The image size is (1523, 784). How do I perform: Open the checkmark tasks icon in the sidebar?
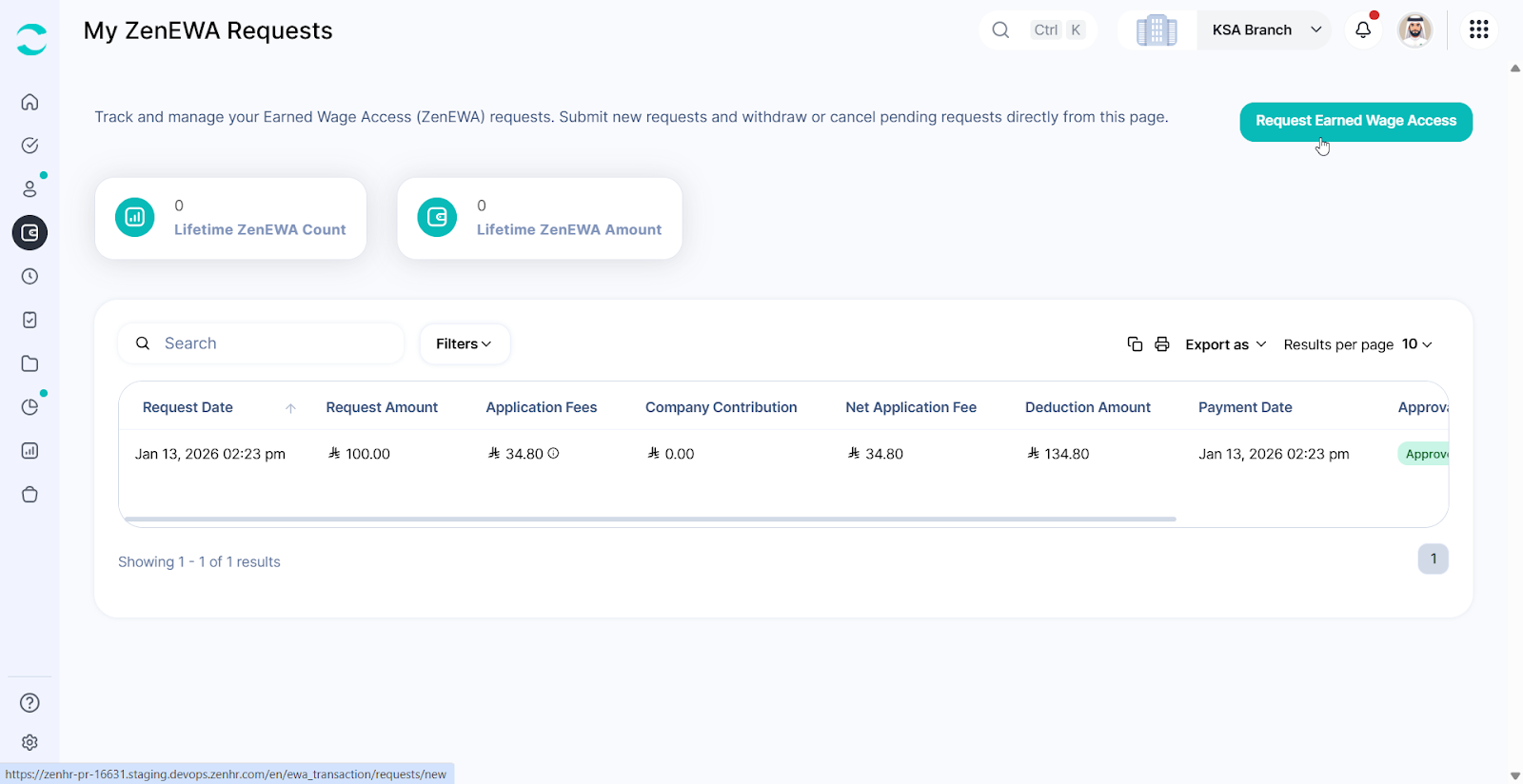tap(30, 146)
